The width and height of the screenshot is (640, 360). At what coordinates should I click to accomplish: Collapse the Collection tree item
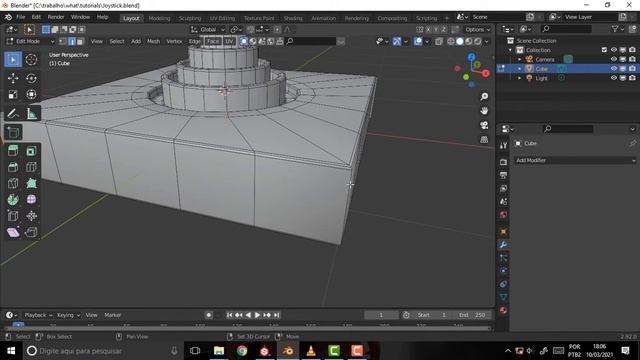point(510,50)
